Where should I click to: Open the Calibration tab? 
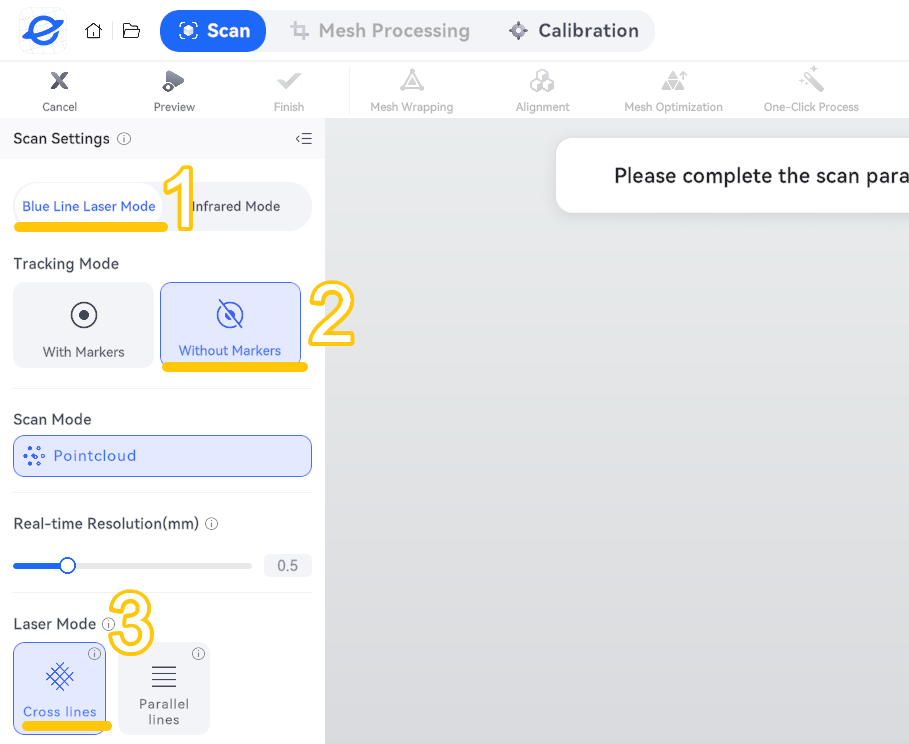point(574,31)
